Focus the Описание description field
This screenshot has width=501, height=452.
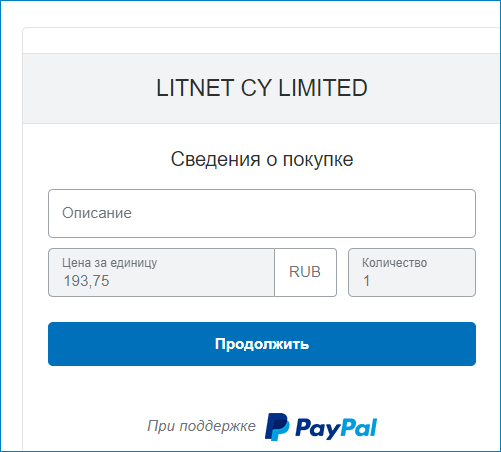(262, 213)
